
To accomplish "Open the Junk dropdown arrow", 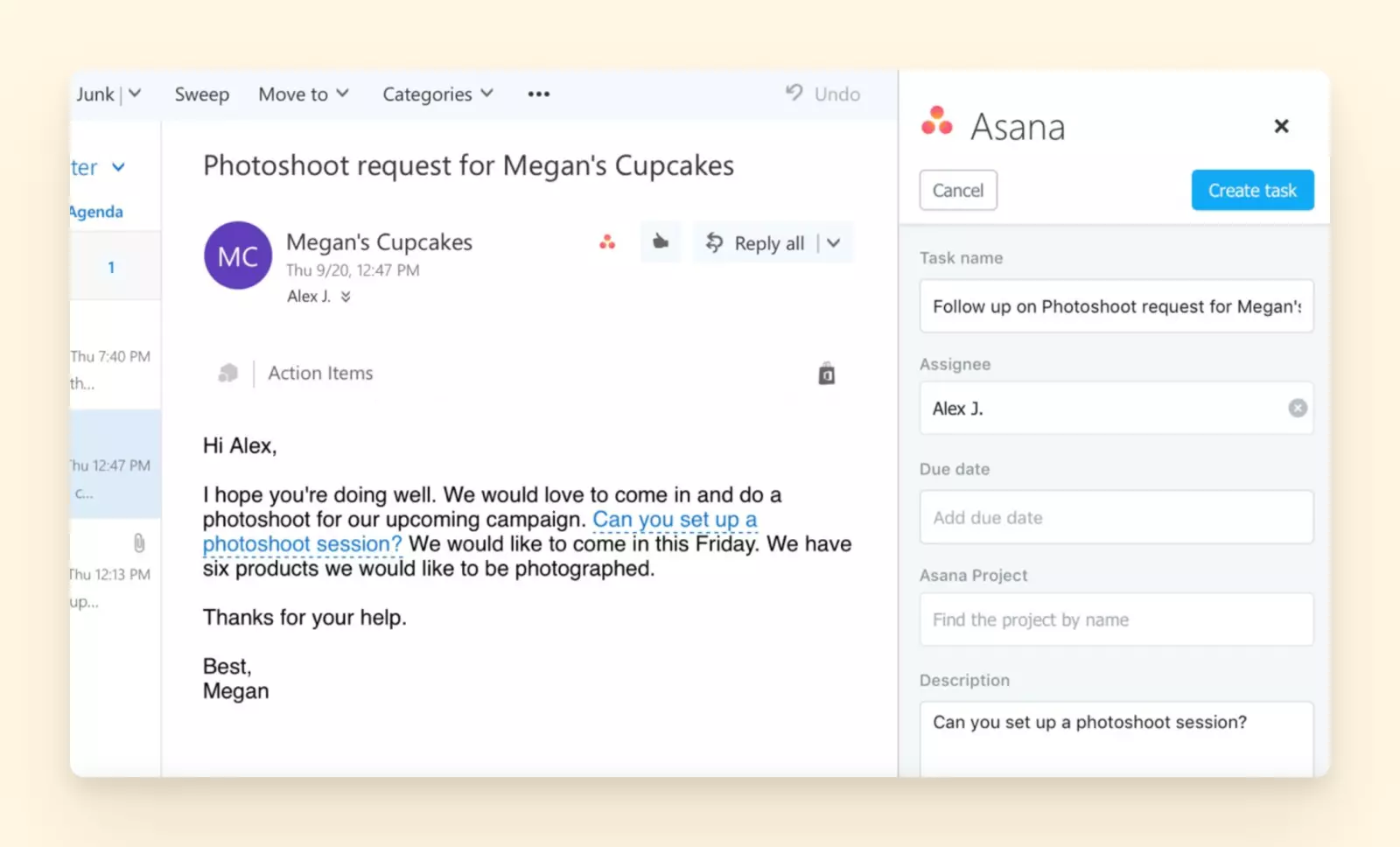I will click(135, 93).
